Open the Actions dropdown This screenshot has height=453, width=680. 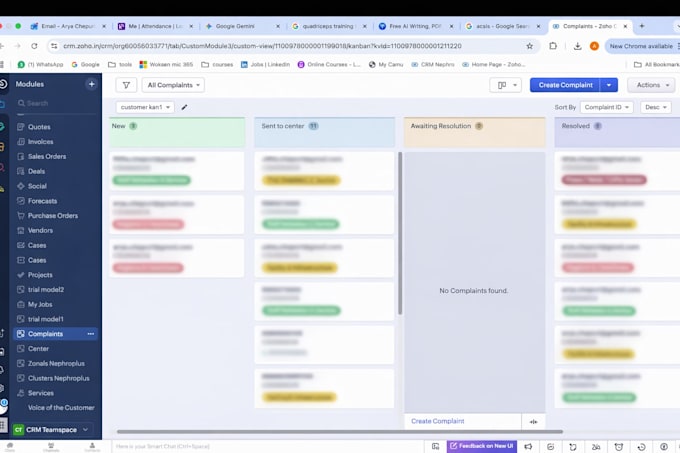(653, 85)
